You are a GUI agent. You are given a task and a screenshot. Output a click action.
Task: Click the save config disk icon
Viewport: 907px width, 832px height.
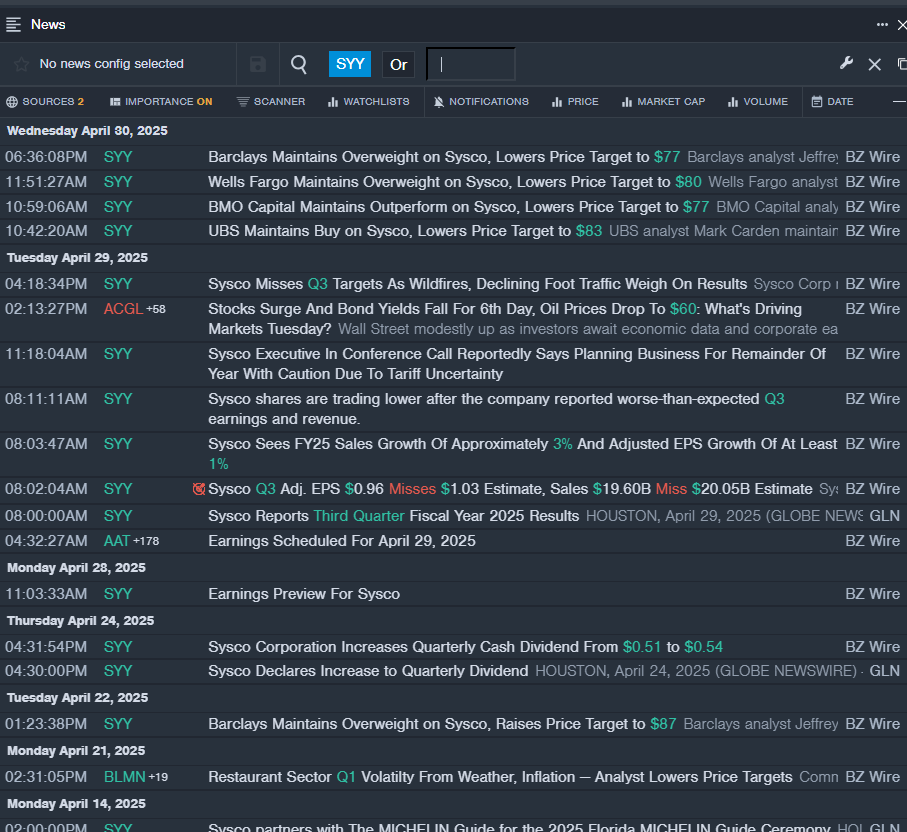(258, 64)
